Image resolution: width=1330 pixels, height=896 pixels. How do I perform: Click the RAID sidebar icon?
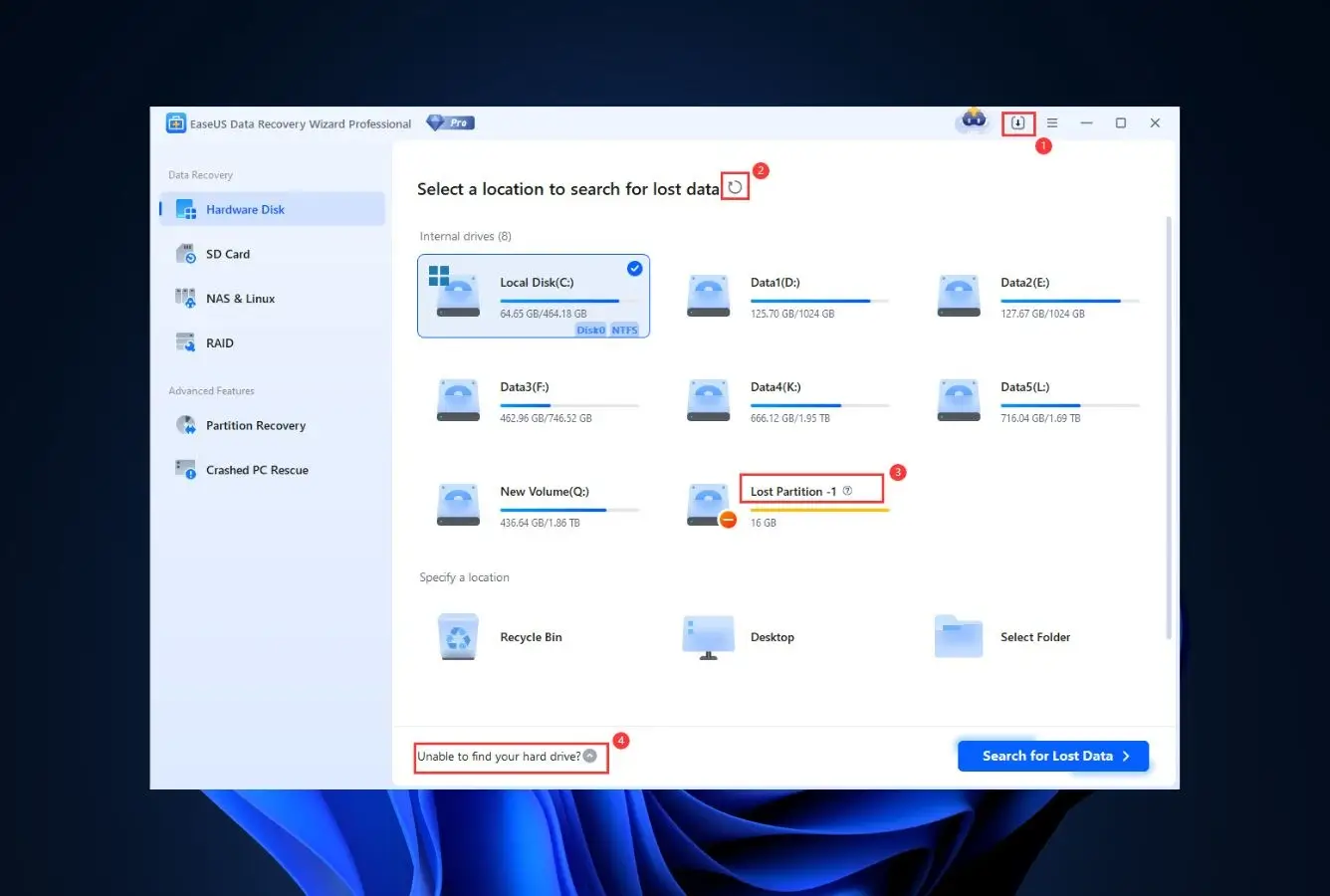pos(186,342)
